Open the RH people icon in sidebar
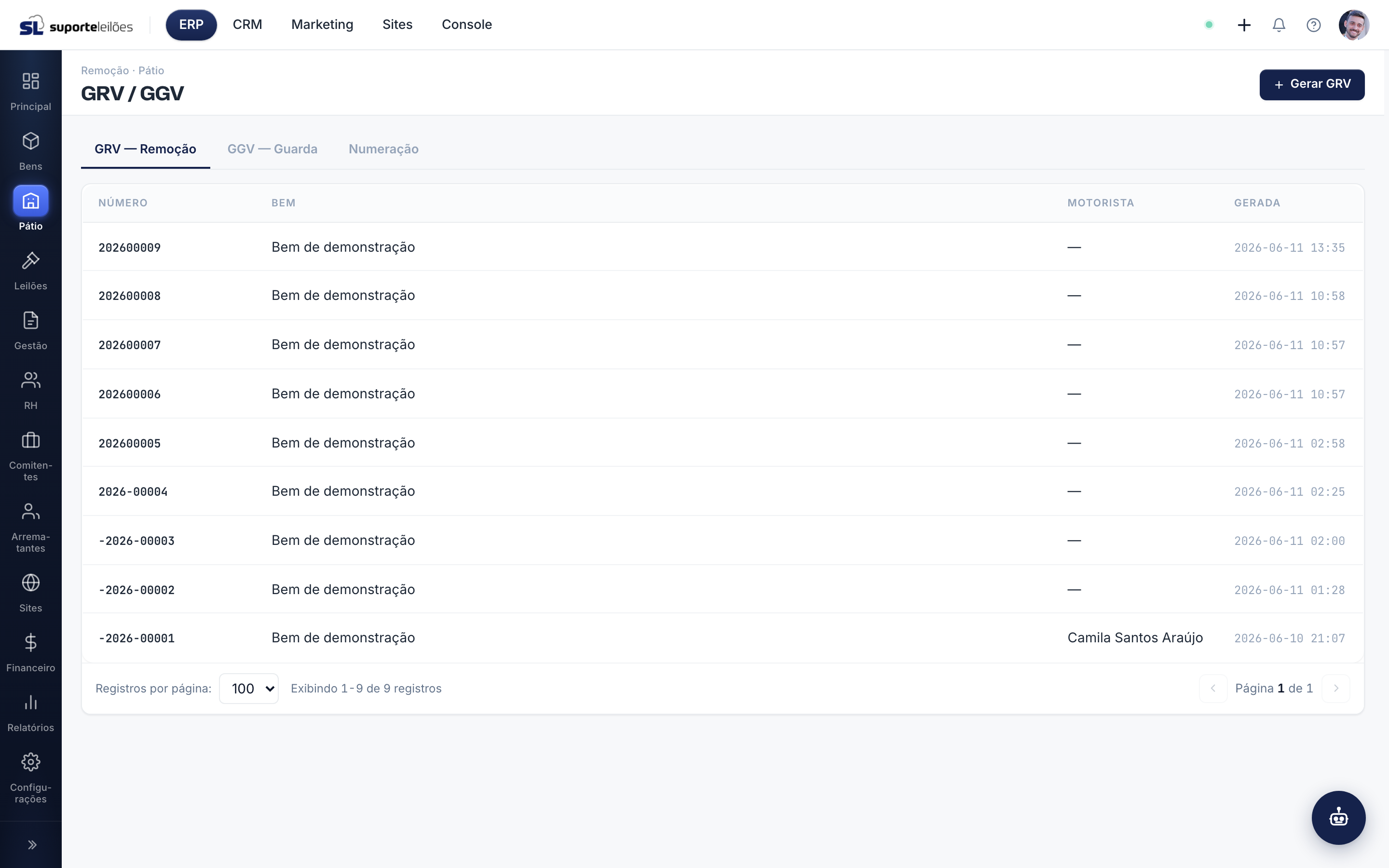1389x868 pixels. [x=30, y=380]
